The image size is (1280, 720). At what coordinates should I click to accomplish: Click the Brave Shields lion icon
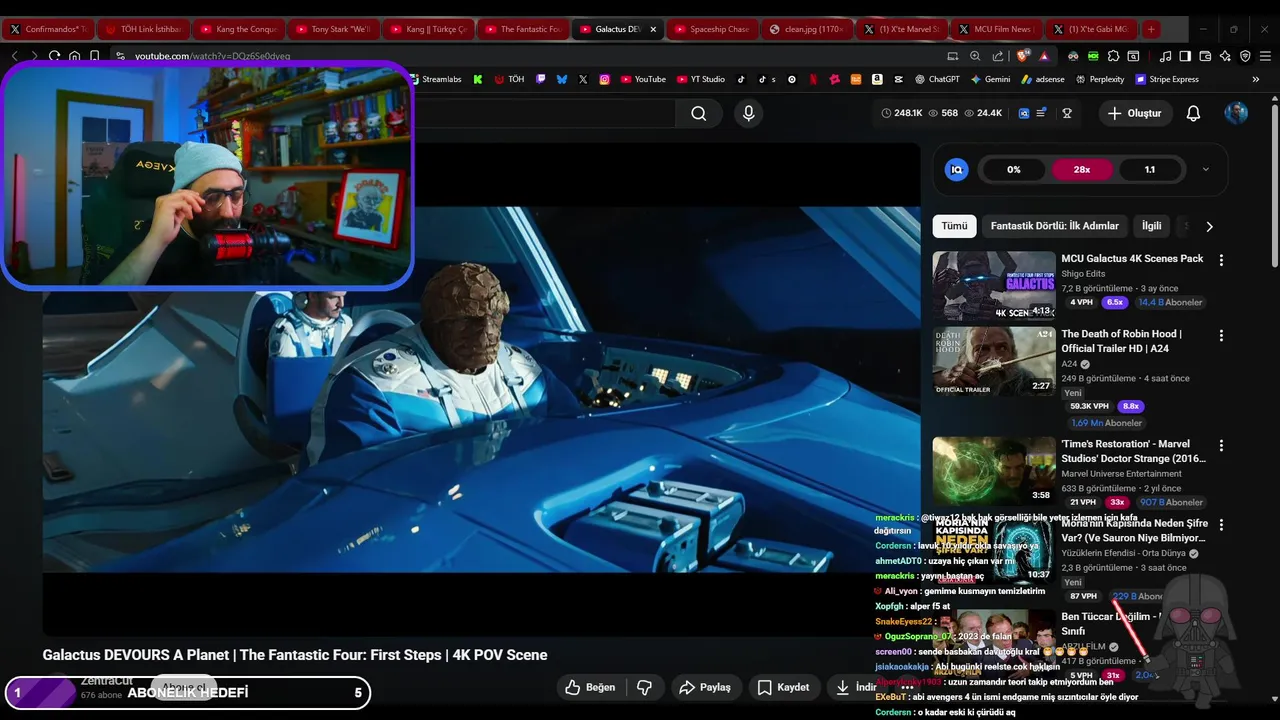click(1024, 56)
